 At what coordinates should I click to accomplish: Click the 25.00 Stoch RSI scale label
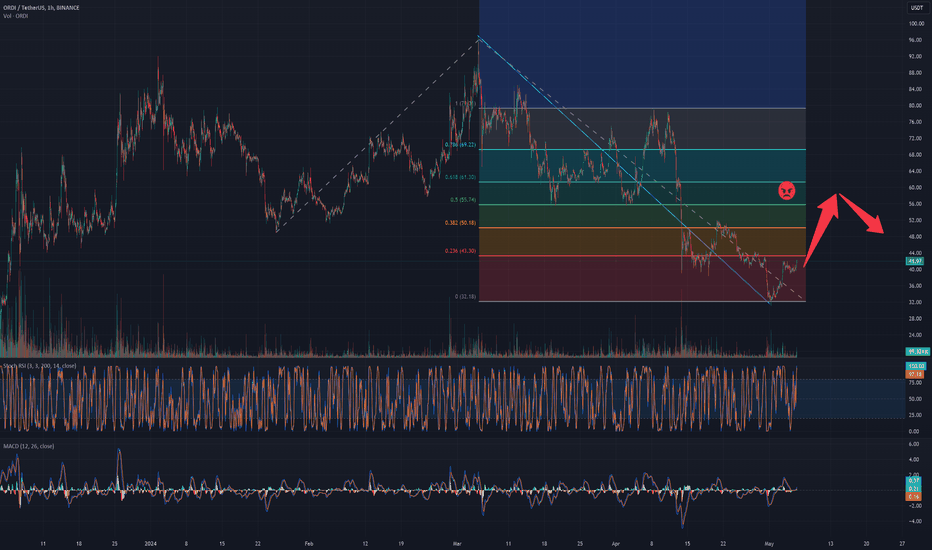(915, 415)
